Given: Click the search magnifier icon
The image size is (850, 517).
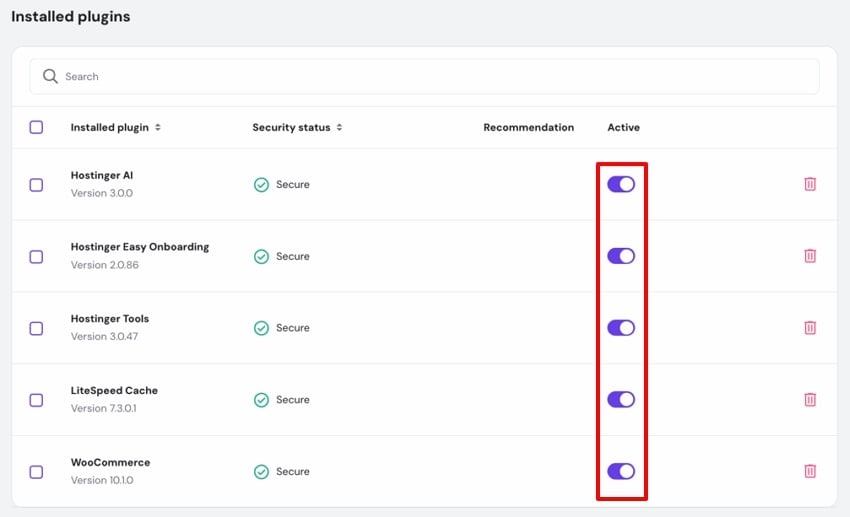Looking at the screenshot, I should (50, 76).
